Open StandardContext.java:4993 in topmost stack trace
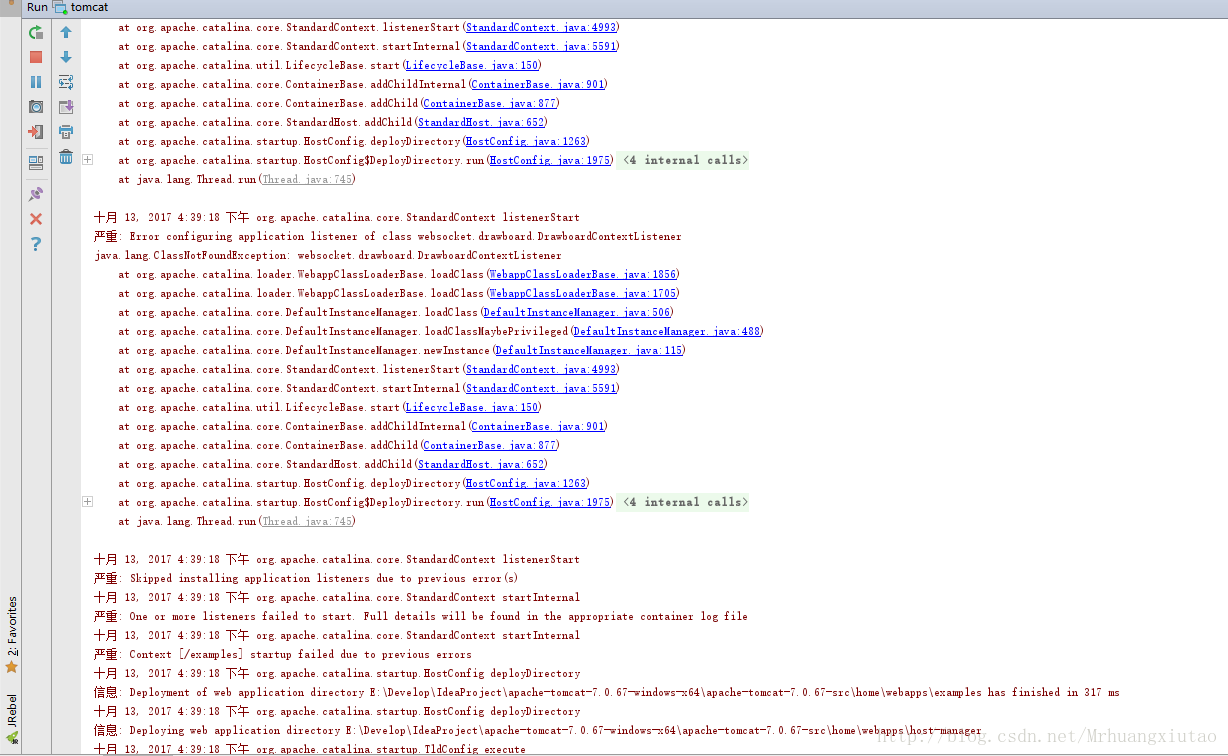This screenshot has height=756, width=1228. click(541, 27)
